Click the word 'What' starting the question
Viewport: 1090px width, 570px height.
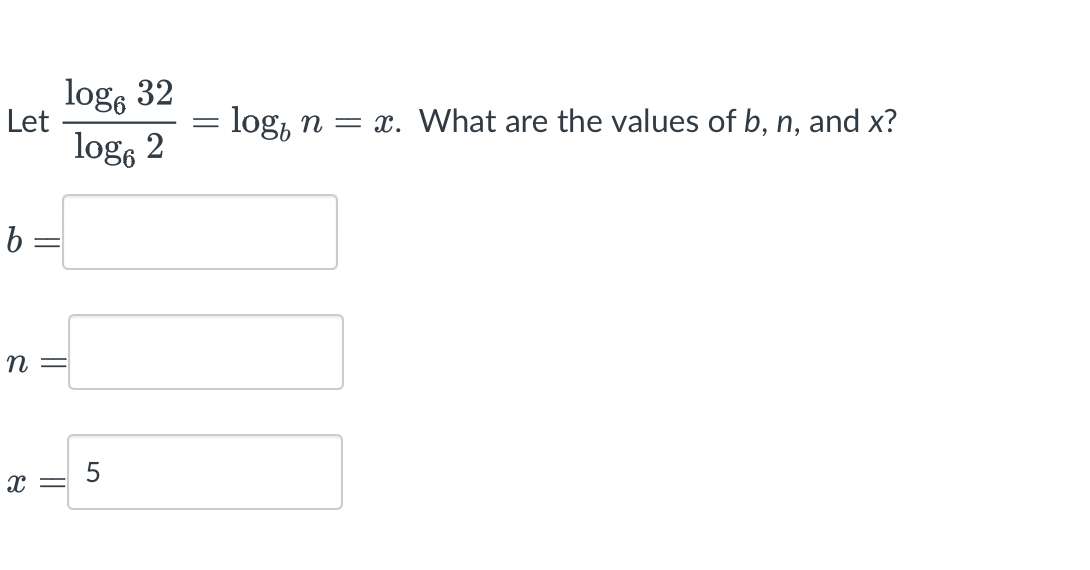click(457, 122)
